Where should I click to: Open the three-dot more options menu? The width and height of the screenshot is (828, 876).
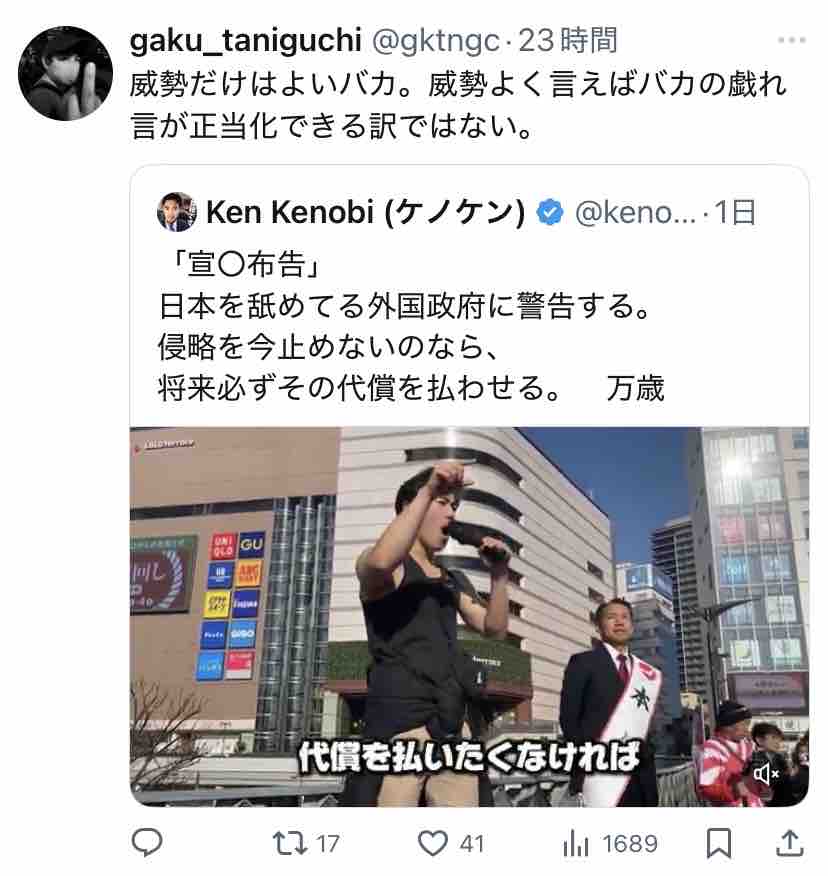(x=792, y=40)
